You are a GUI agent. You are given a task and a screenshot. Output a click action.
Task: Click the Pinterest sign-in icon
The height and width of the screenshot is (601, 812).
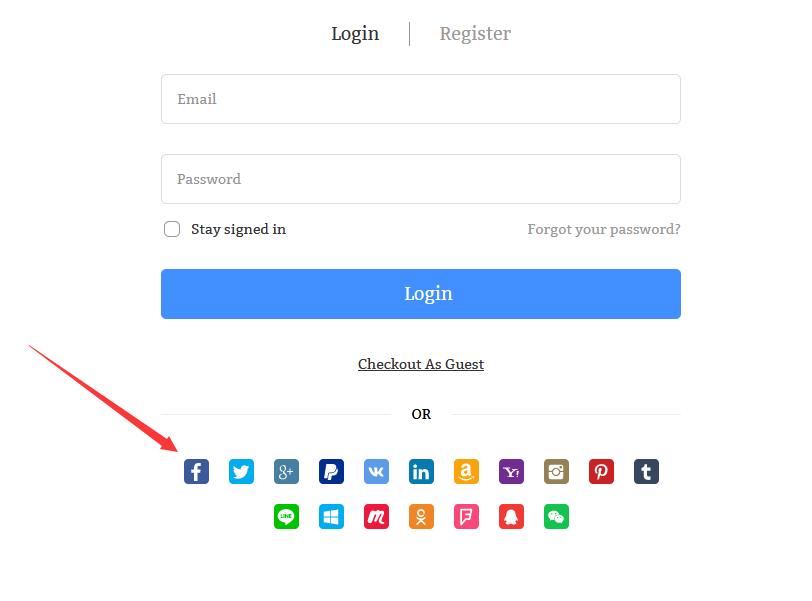click(x=601, y=471)
